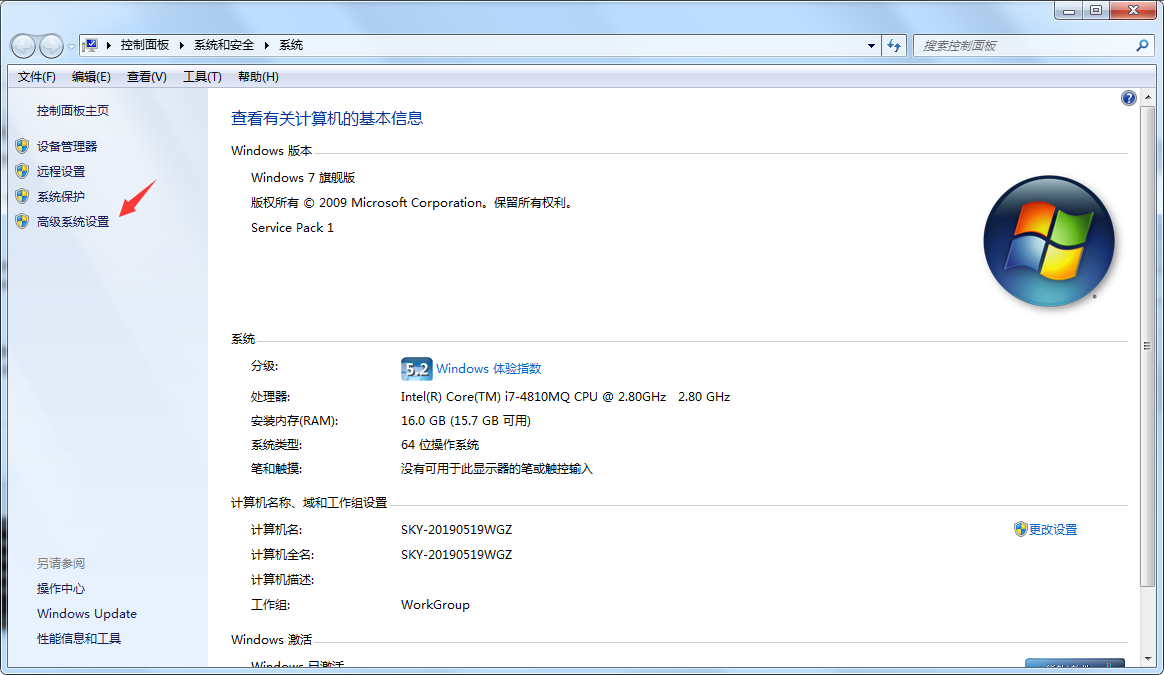Click the Back navigation arrow button
Viewport: 1164px width, 675px height.
coord(23,46)
